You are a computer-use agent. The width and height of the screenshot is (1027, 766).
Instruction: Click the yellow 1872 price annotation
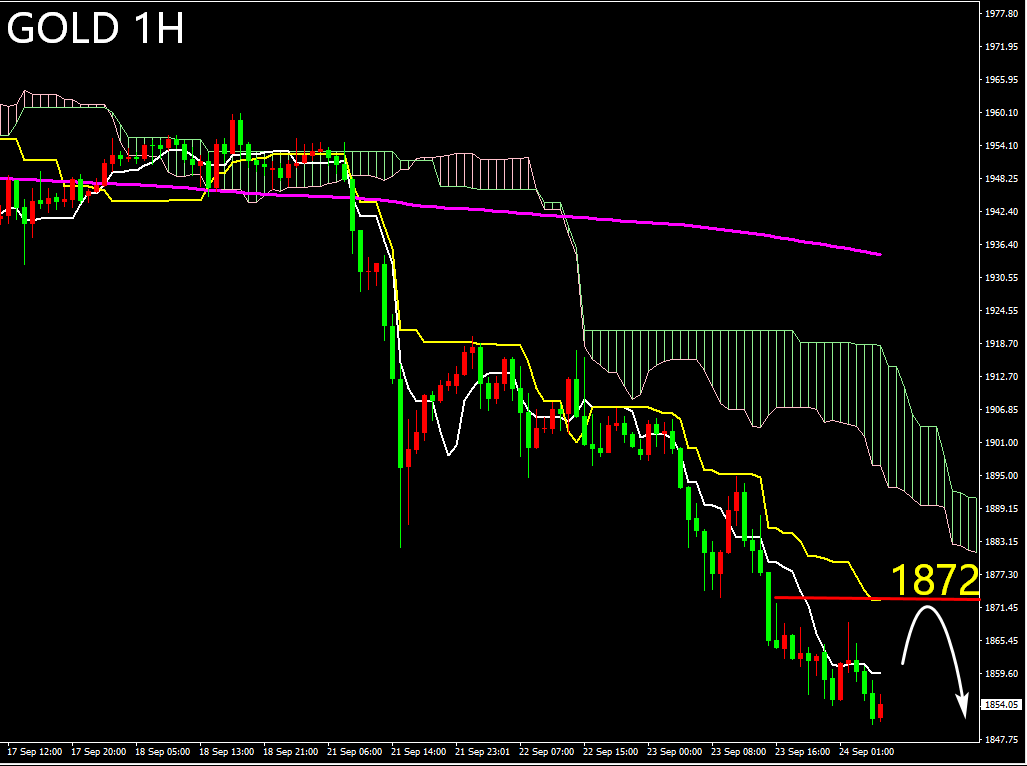coord(933,580)
